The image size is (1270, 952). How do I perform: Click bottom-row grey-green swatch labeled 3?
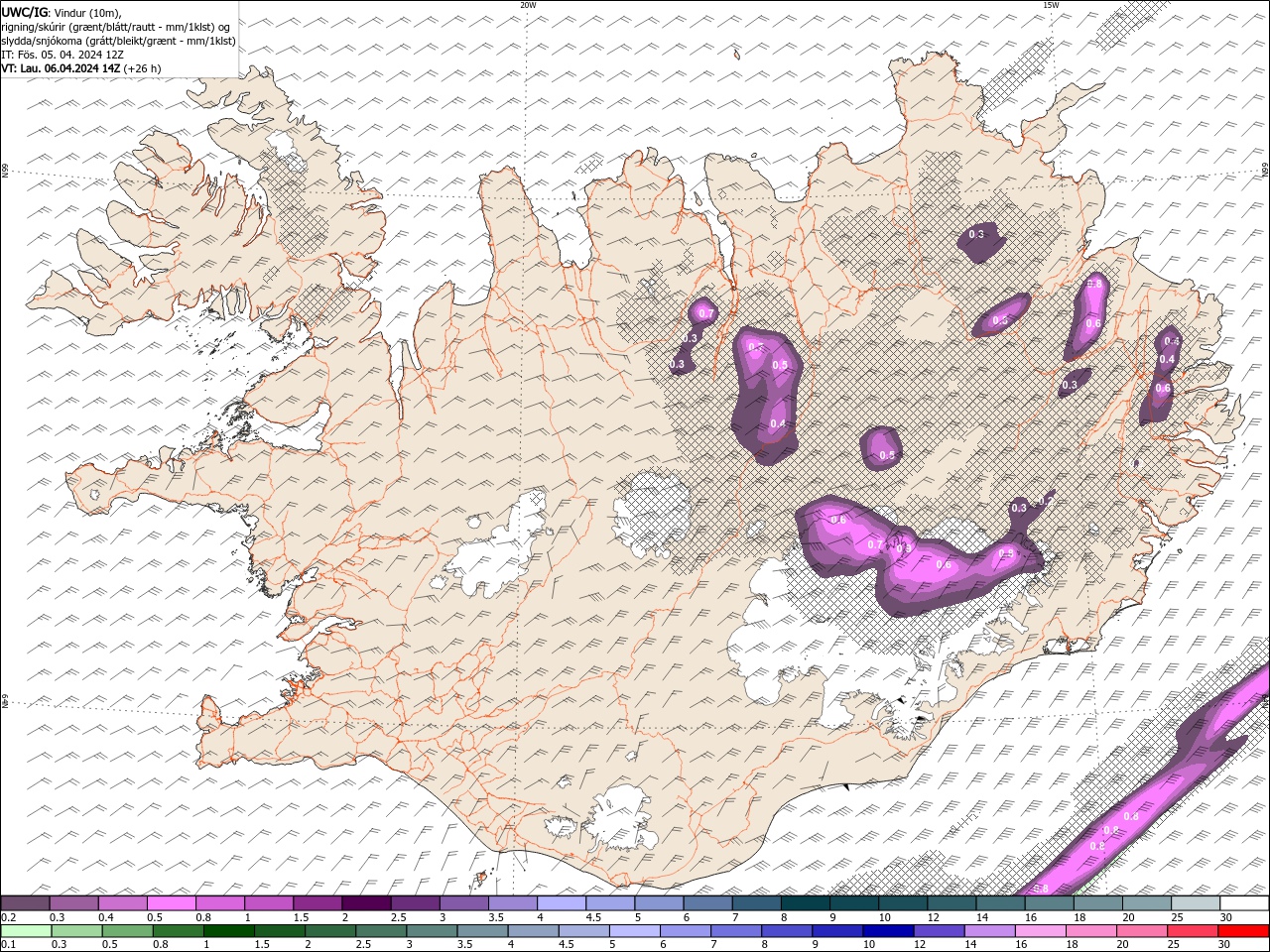pos(432,931)
